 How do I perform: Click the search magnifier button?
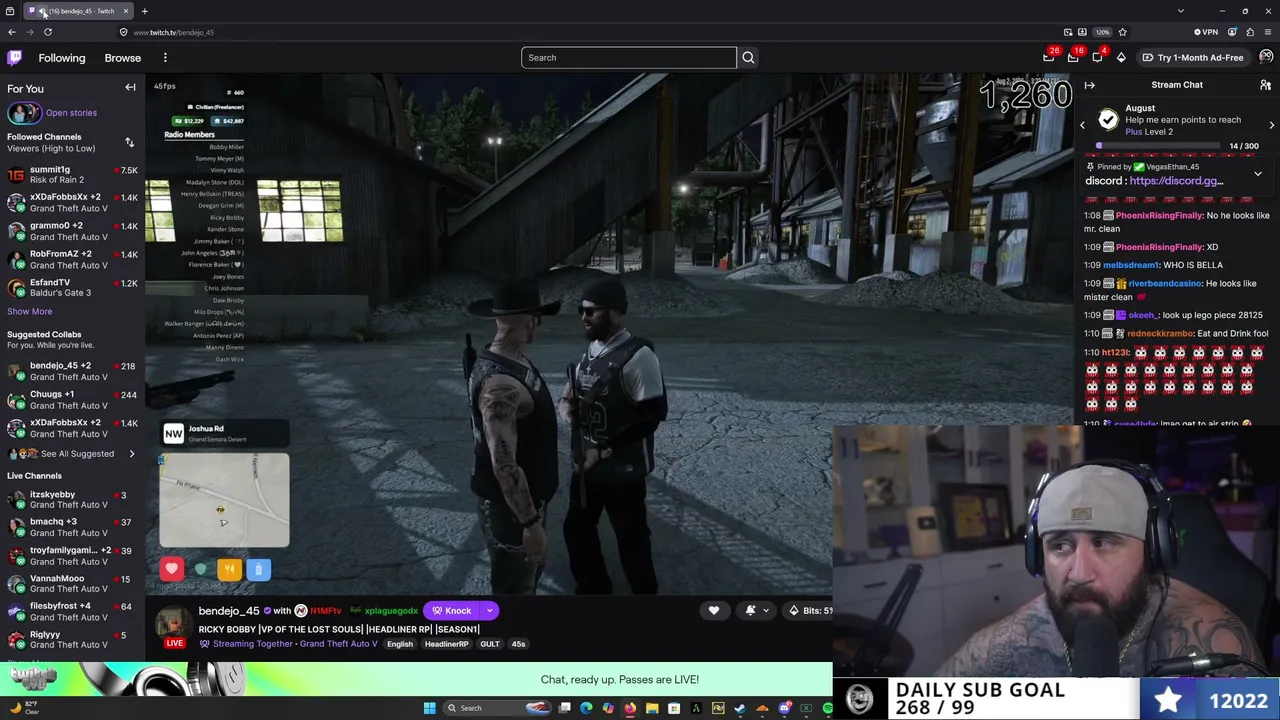[748, 58]
